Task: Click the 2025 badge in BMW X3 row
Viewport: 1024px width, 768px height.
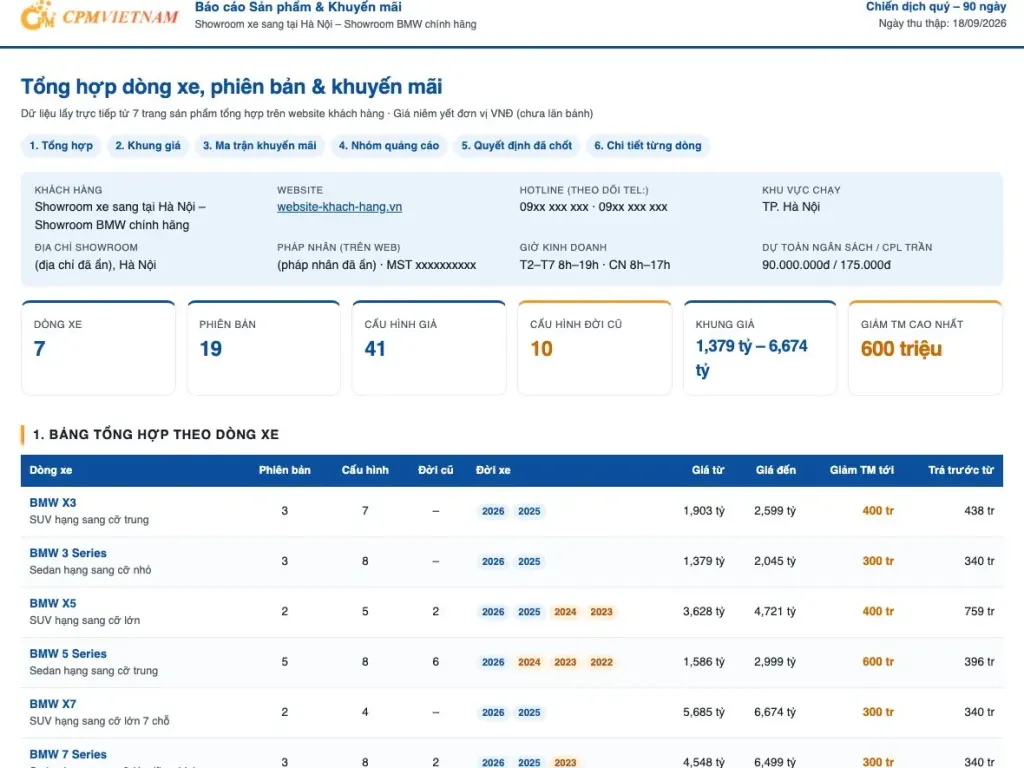Action: coord(529,511)
